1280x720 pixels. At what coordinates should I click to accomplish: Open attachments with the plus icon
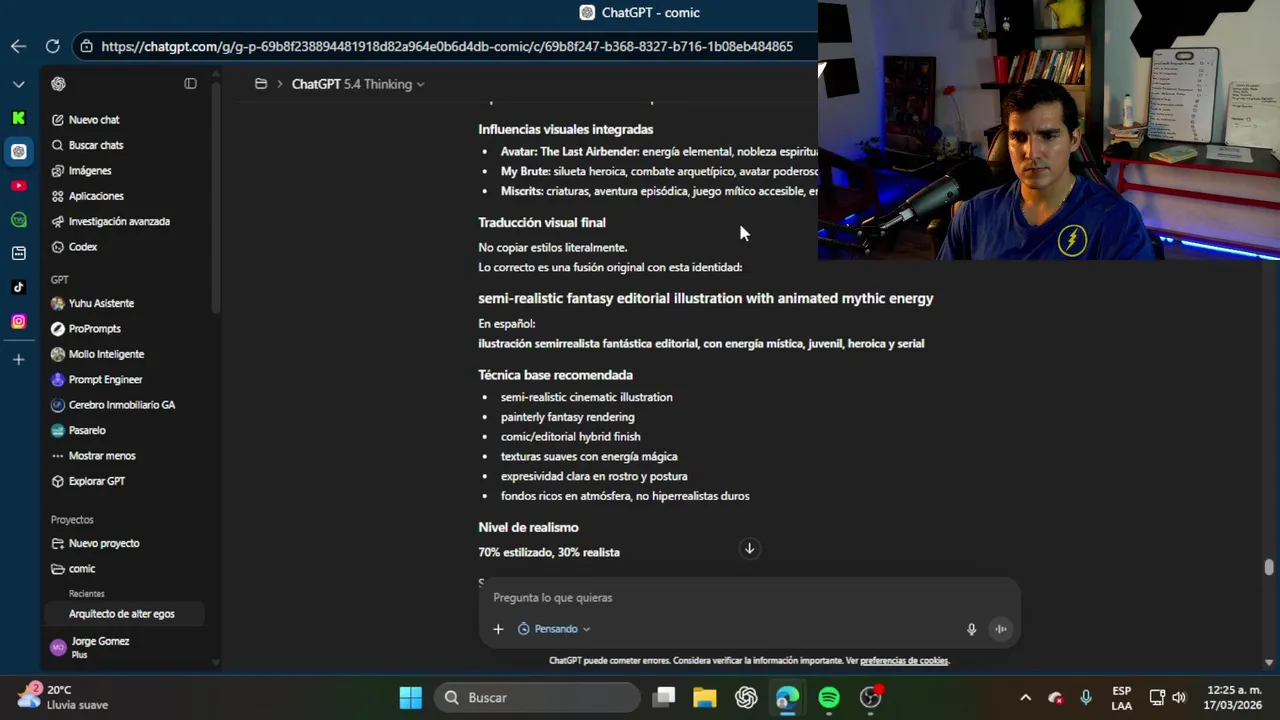(x=498, y=629)
